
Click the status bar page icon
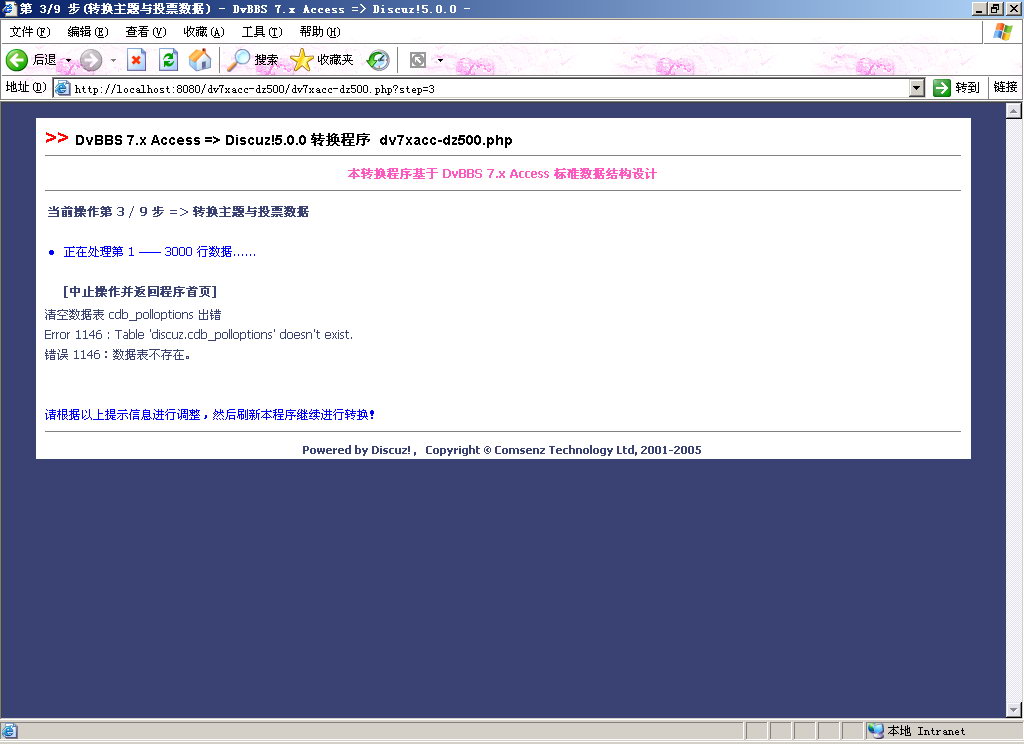coord(9,731)
